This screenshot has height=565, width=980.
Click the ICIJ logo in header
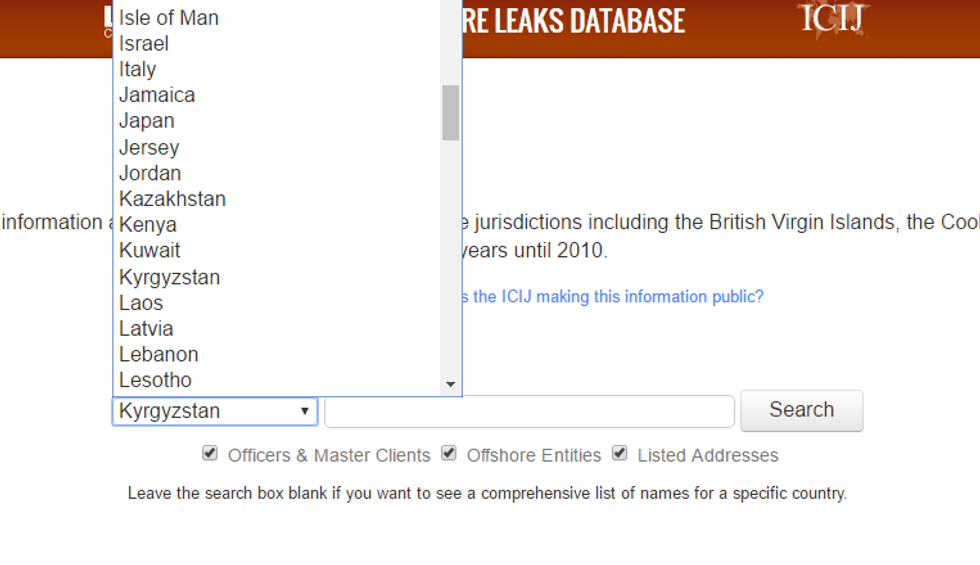click(833, 19)
